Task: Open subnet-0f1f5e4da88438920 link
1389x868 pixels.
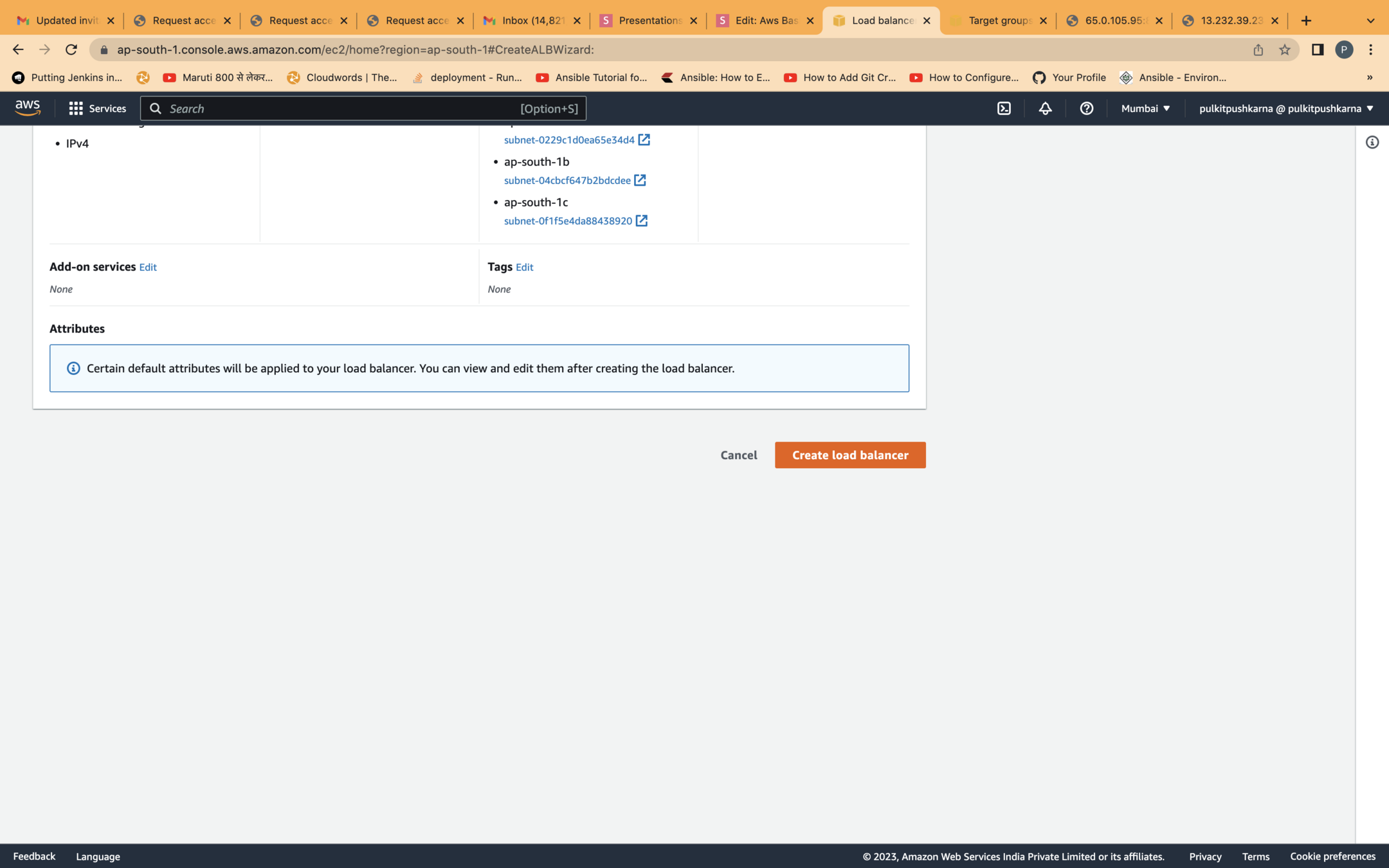Action: pos(567,221)
